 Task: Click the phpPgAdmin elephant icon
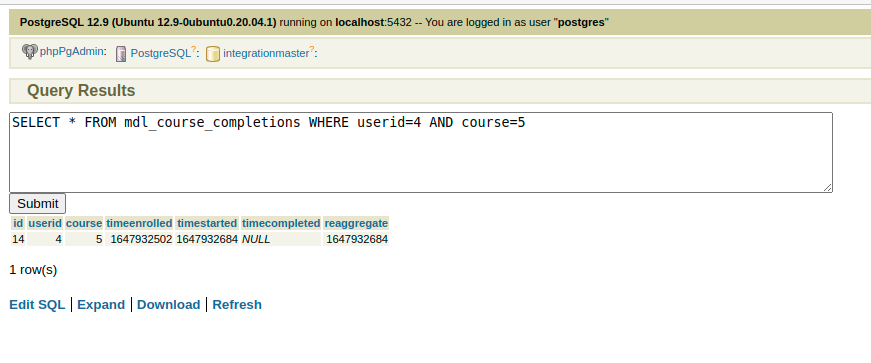click(29, 52)
